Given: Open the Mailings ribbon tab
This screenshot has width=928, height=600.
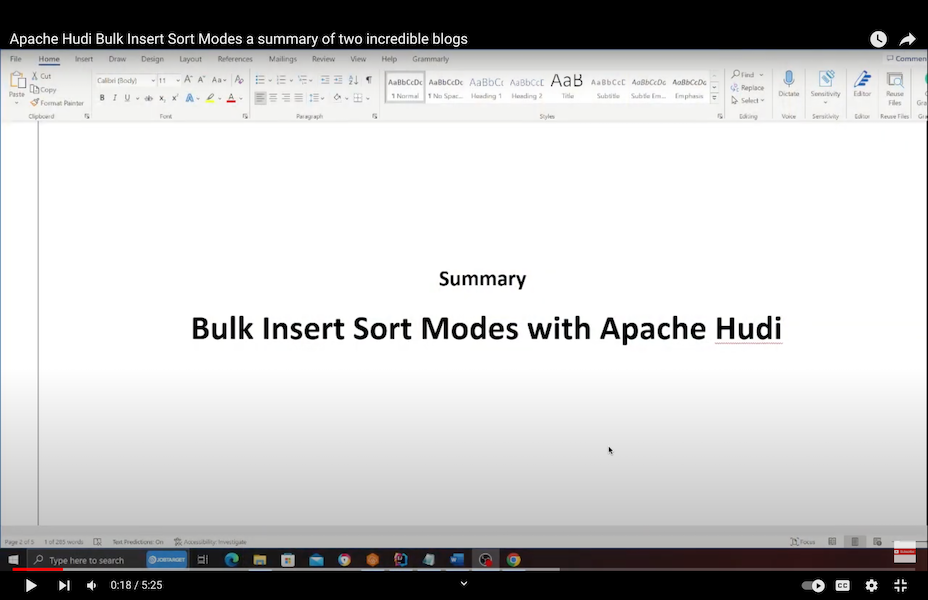Looking at the screenshot, I should tap(283, 59).
